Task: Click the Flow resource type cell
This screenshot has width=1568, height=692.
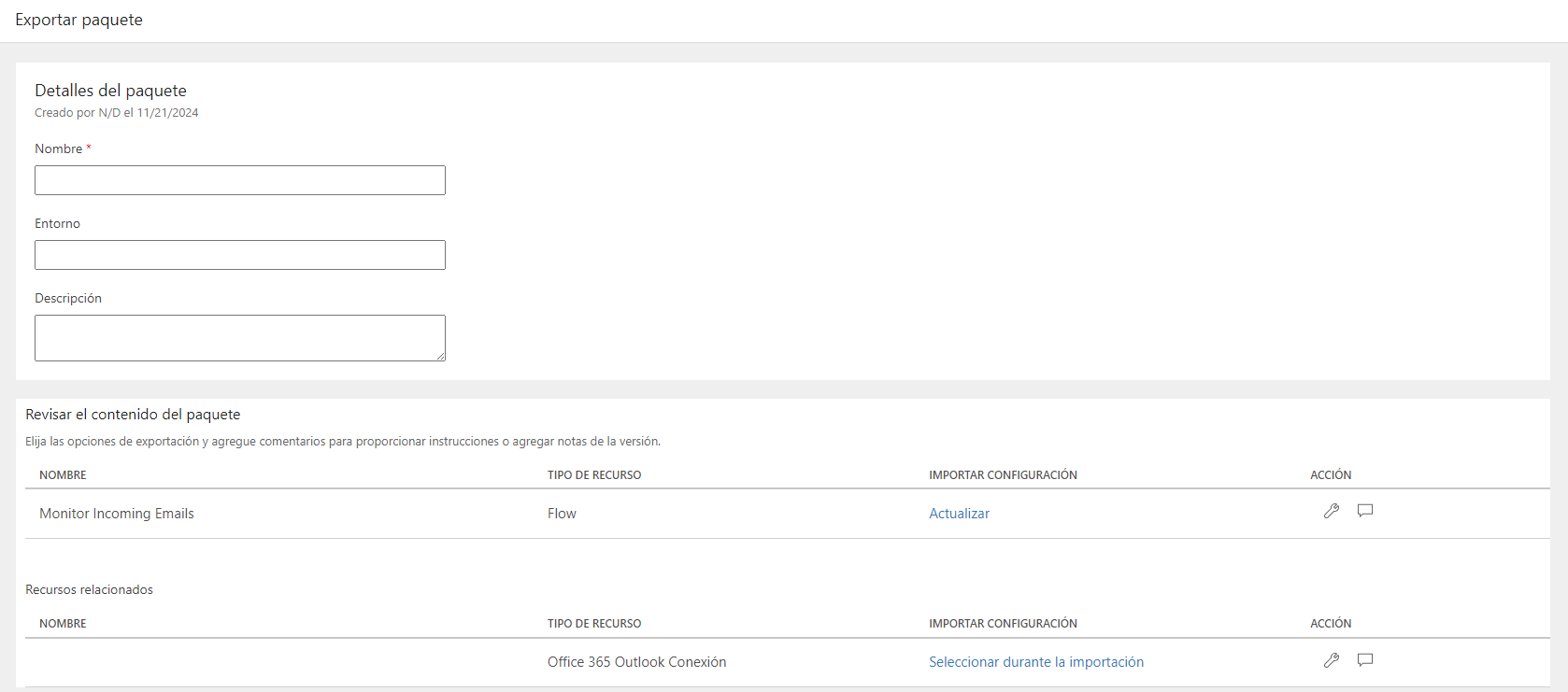Action: click(562, 514)
